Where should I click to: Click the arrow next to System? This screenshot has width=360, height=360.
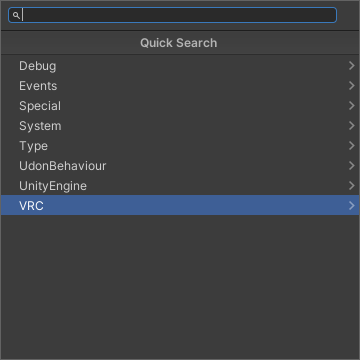tap(352, 126)
